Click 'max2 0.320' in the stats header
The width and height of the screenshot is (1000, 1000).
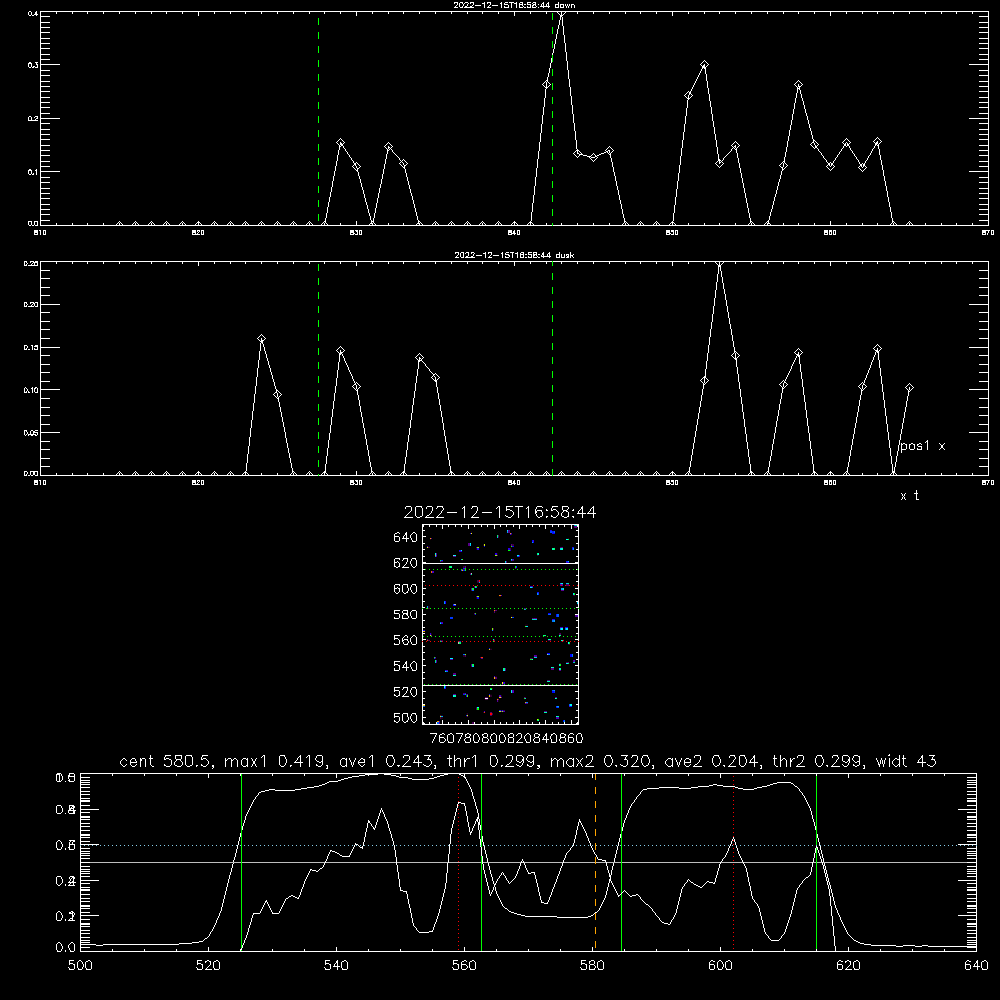click(601, 761)
